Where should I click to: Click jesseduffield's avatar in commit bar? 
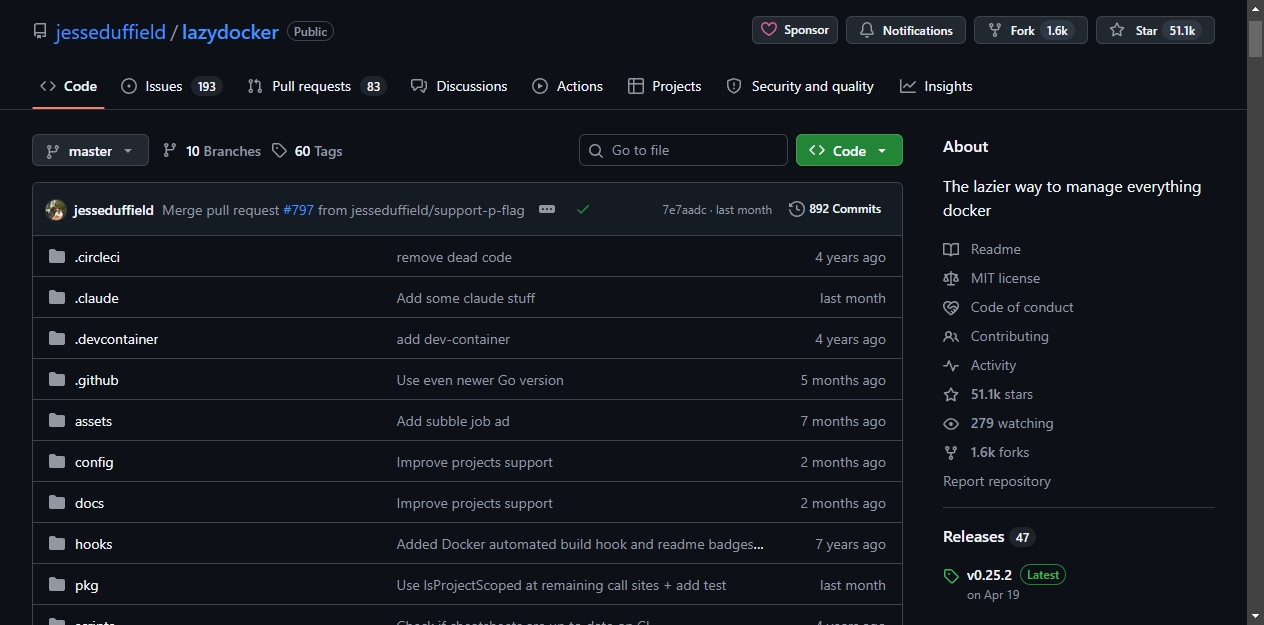56,210
